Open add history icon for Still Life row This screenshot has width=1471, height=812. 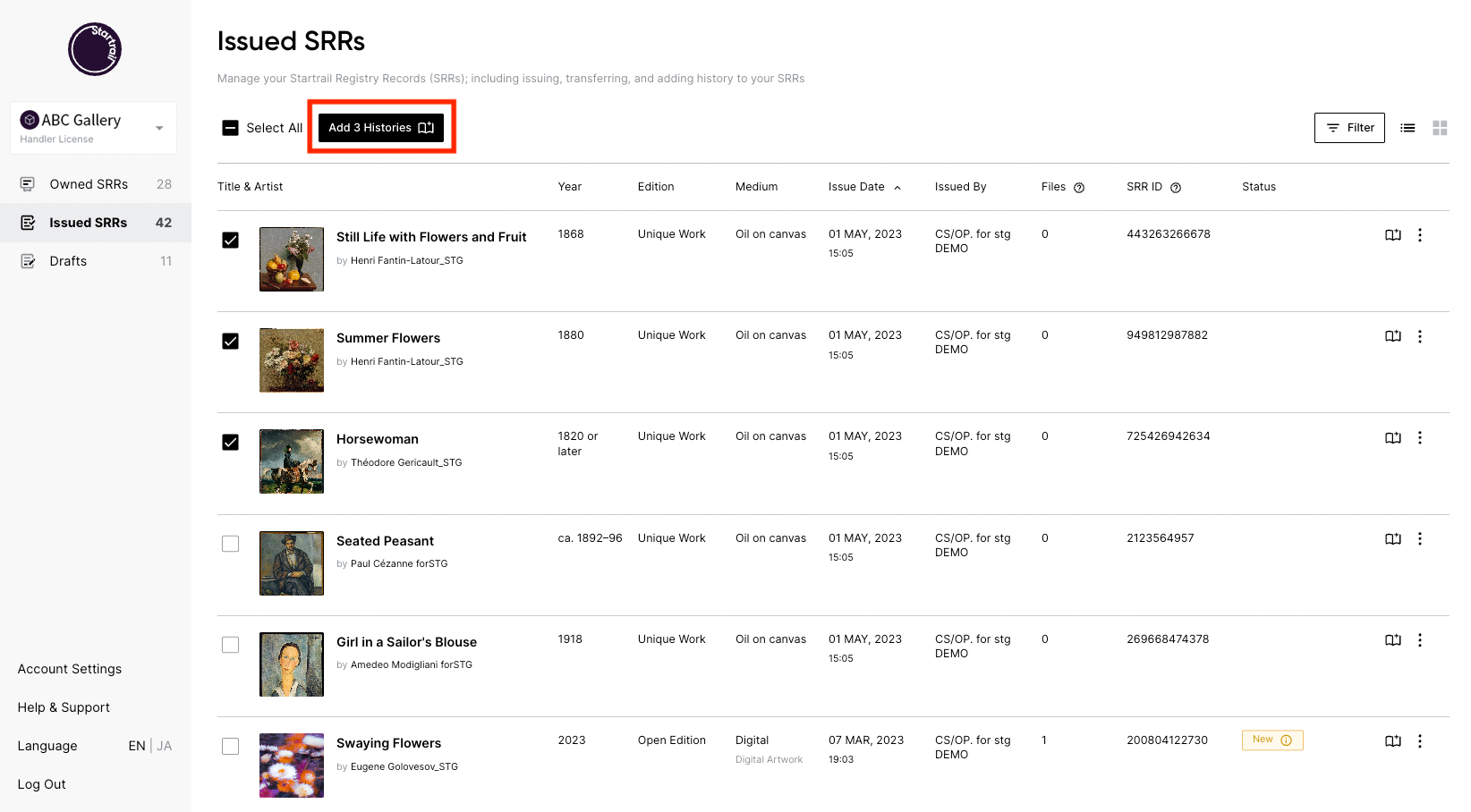[1393, 235]
